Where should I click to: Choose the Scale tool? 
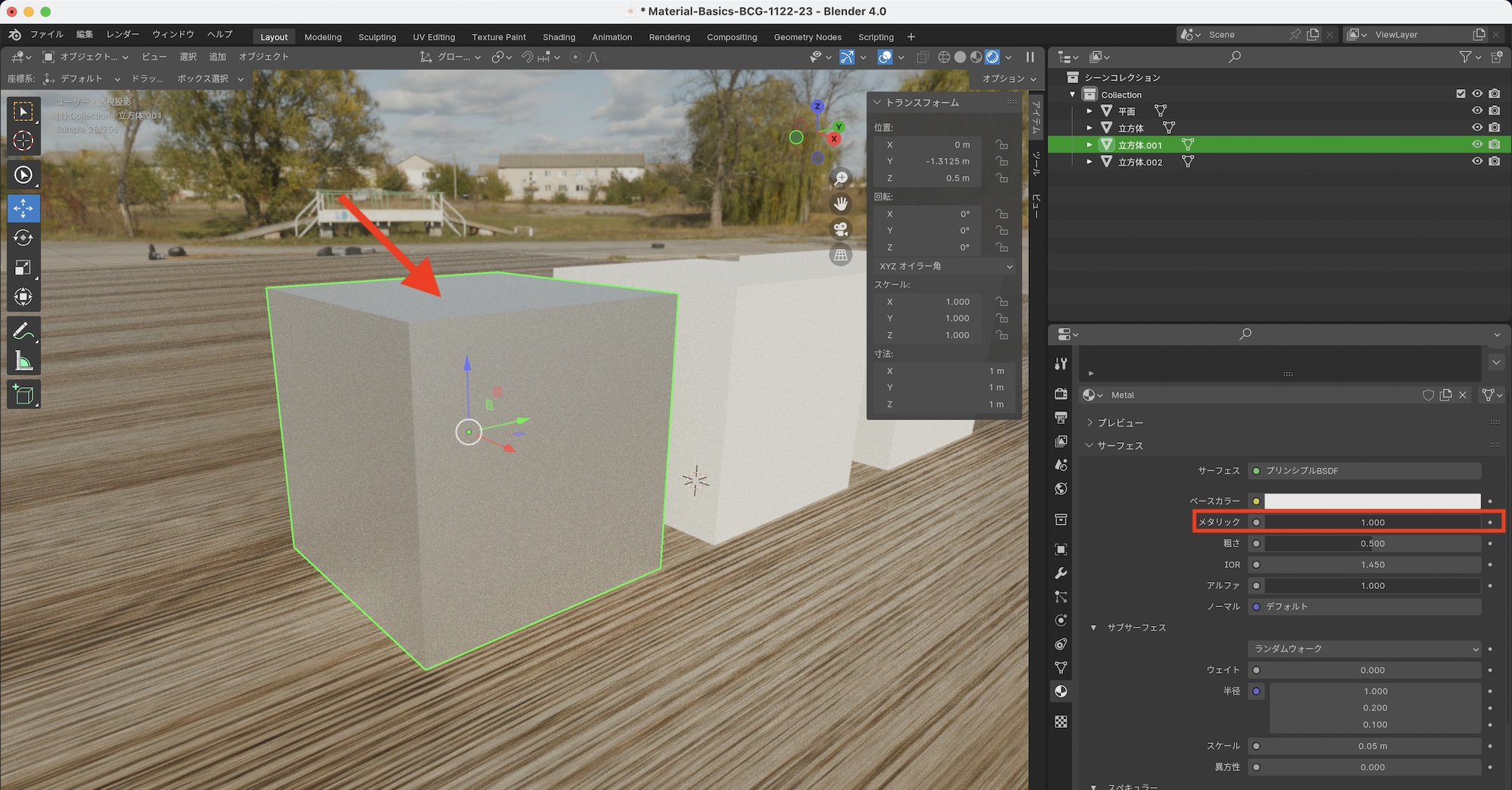coord(23,268)
